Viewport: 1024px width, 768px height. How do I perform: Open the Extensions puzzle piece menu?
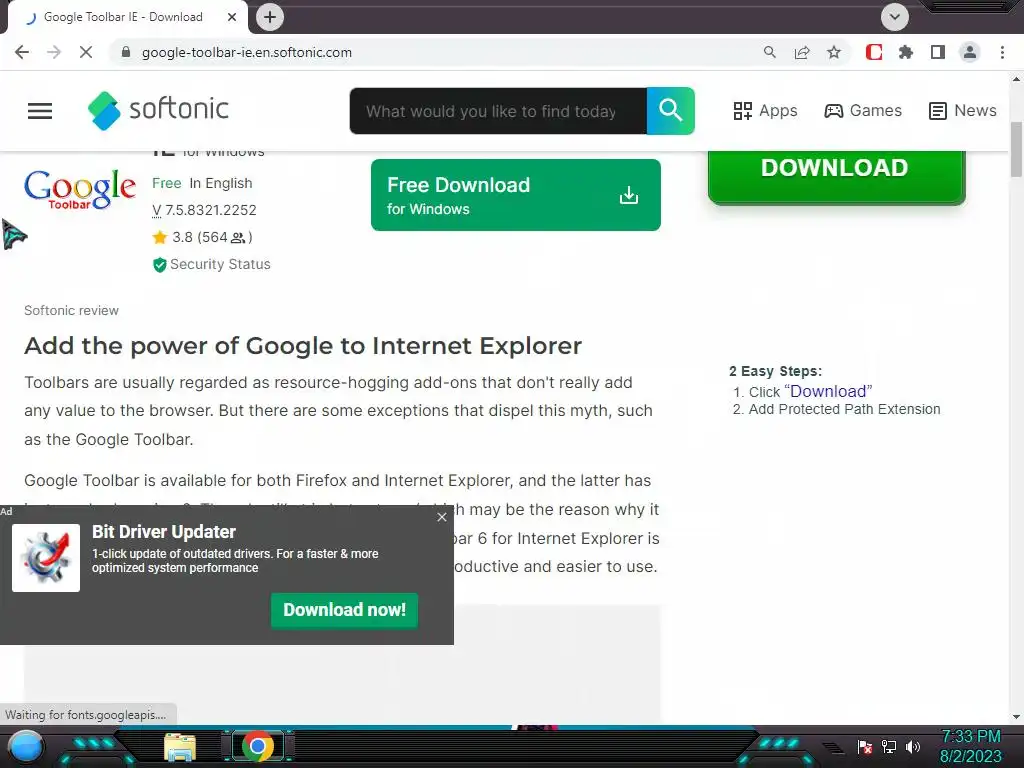coord(906,52)
